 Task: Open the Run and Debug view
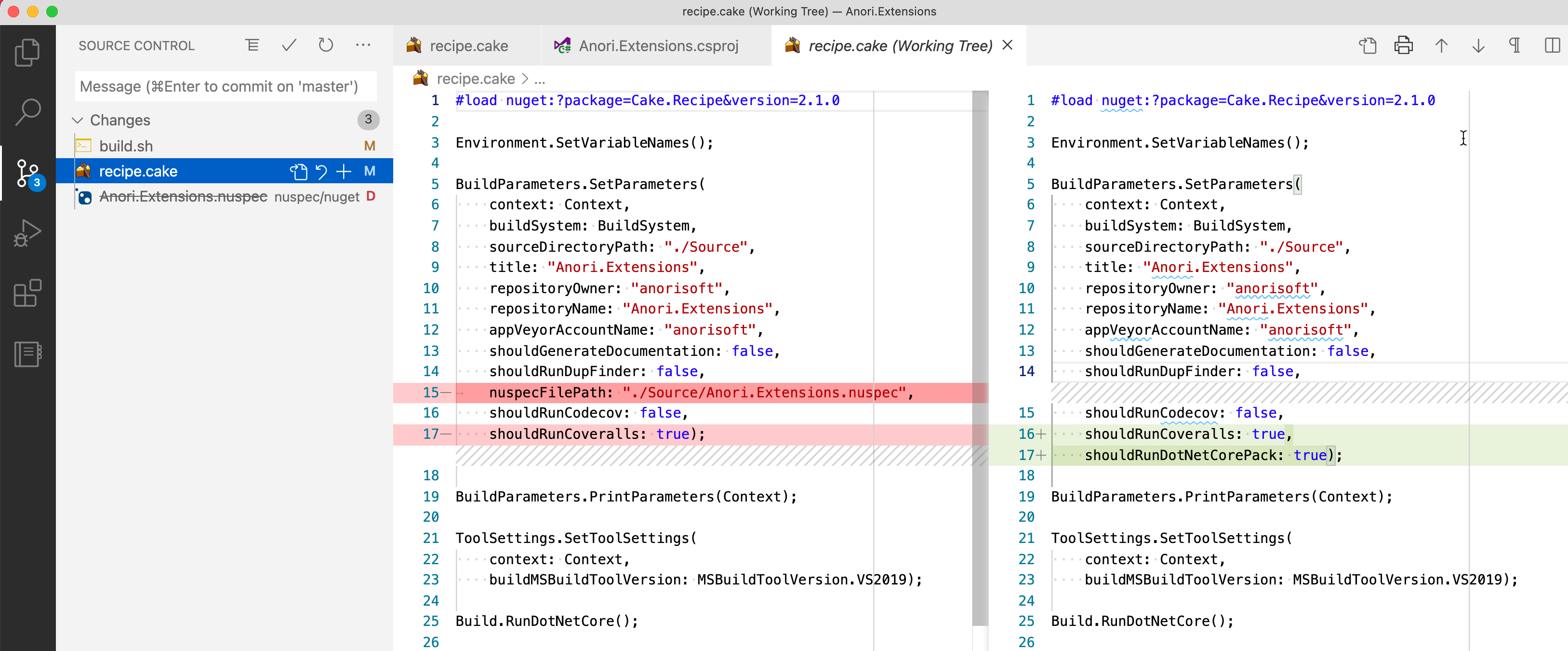coord(27,232)
